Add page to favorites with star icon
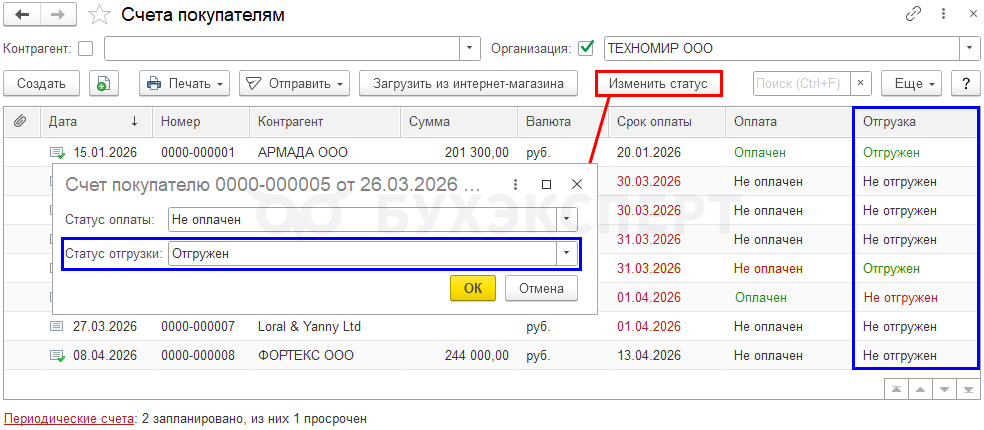This screenshot has width=984, height=430. pos(99,15)
